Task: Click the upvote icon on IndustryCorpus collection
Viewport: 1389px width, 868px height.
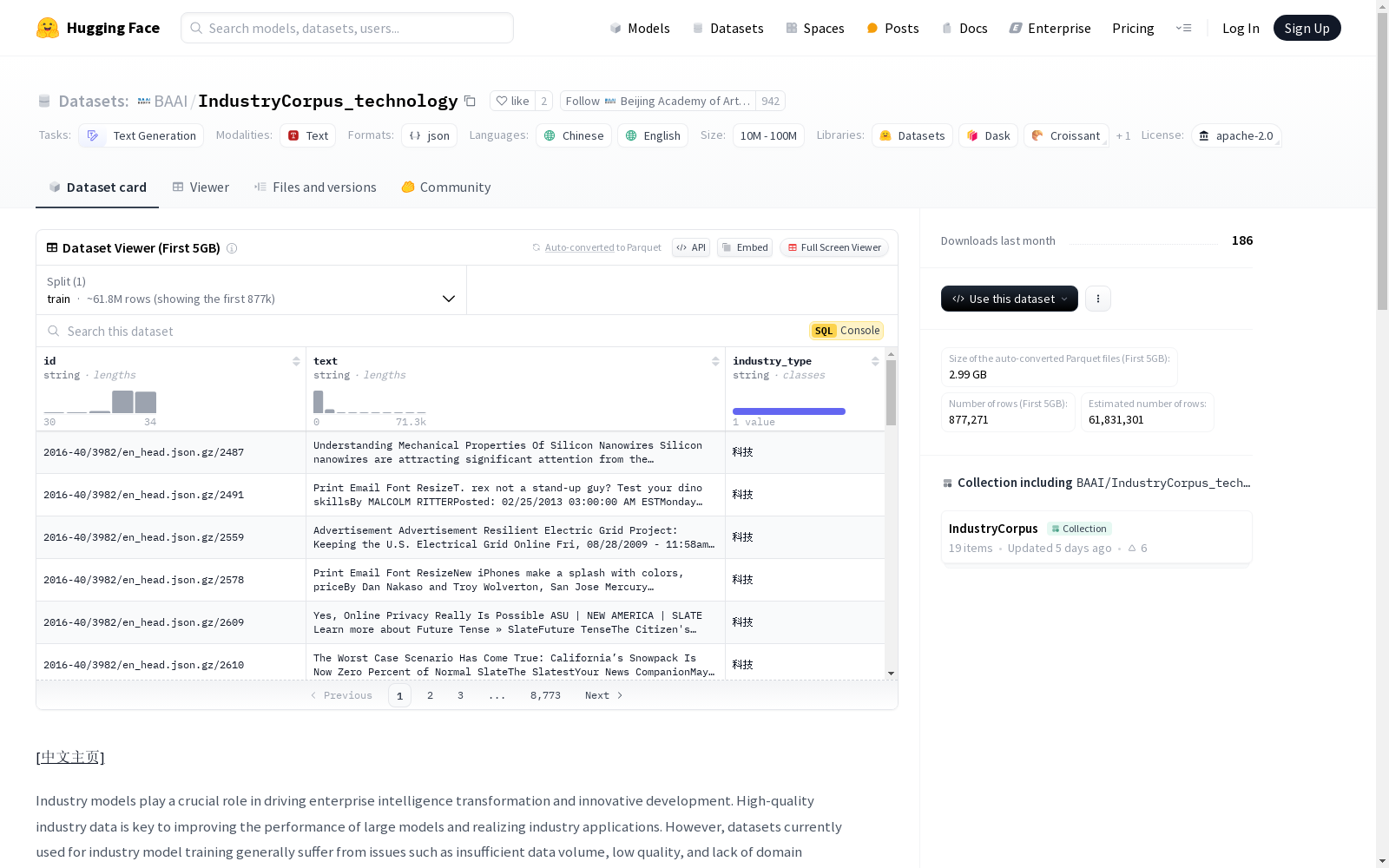Action: pyautogui.click(x=1132, y=549)
